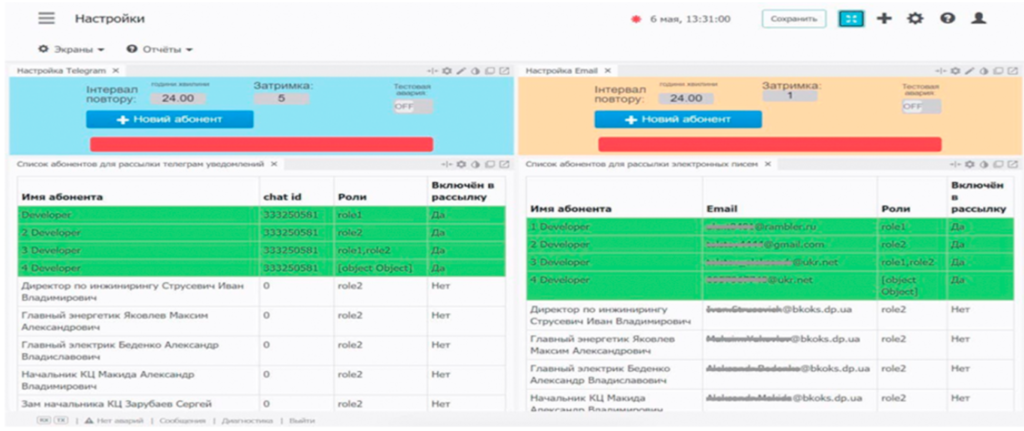Click the fullscreen layout toggle icon
Viewport: 1024px width, 431px height.
[851, 18]
